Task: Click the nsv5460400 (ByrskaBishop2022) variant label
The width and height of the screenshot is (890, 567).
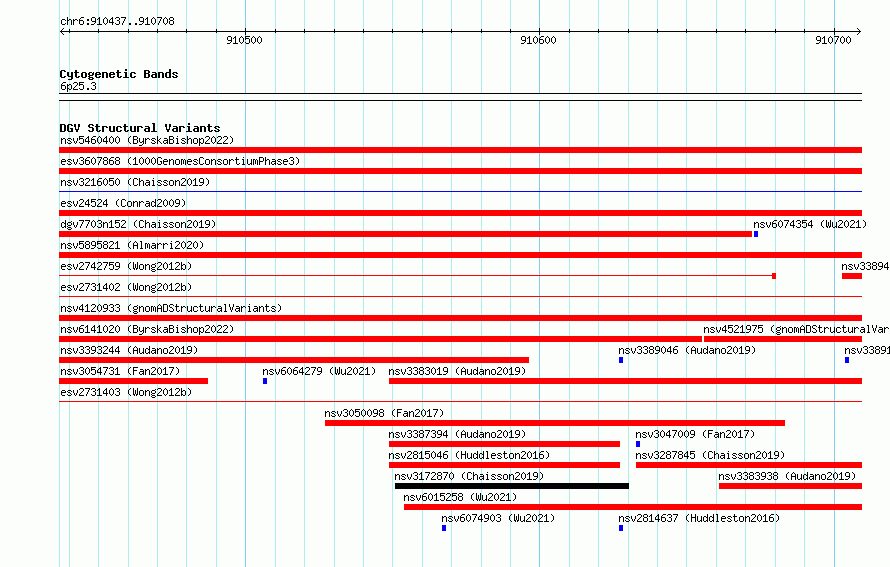Action: (147, 140)
